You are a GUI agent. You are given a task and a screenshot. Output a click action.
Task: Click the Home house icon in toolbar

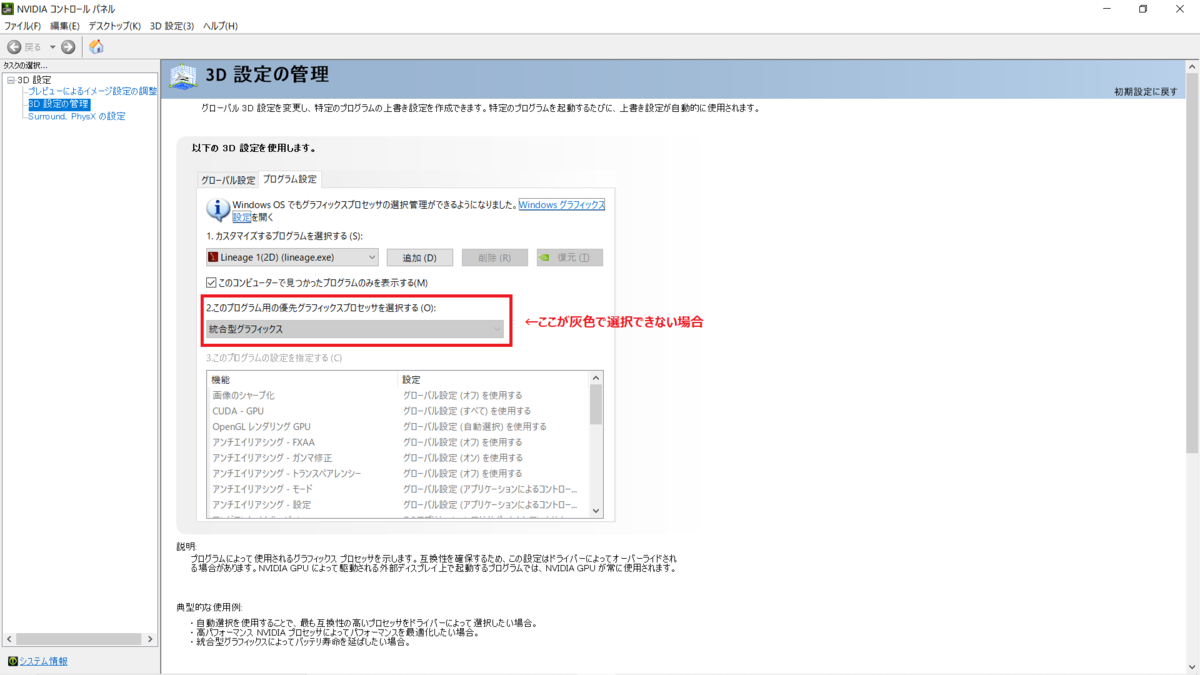[x=96, y=47]
